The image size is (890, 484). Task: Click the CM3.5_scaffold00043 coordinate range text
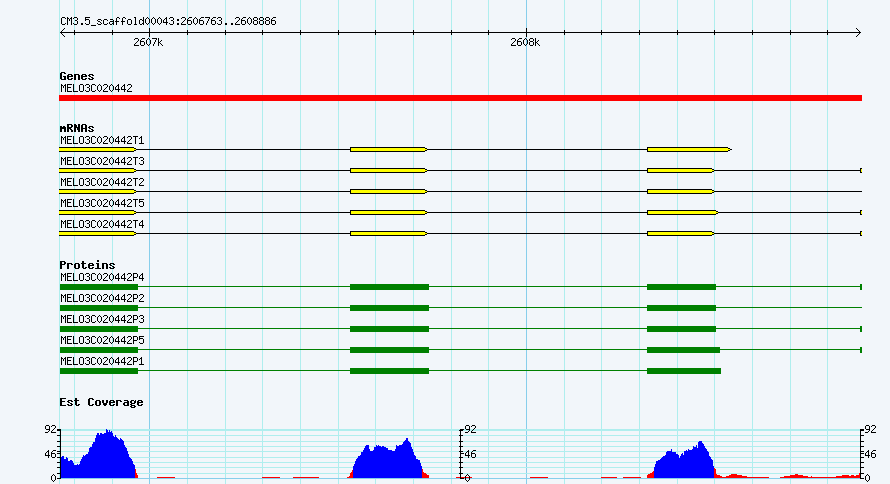[x=168, y=22]
